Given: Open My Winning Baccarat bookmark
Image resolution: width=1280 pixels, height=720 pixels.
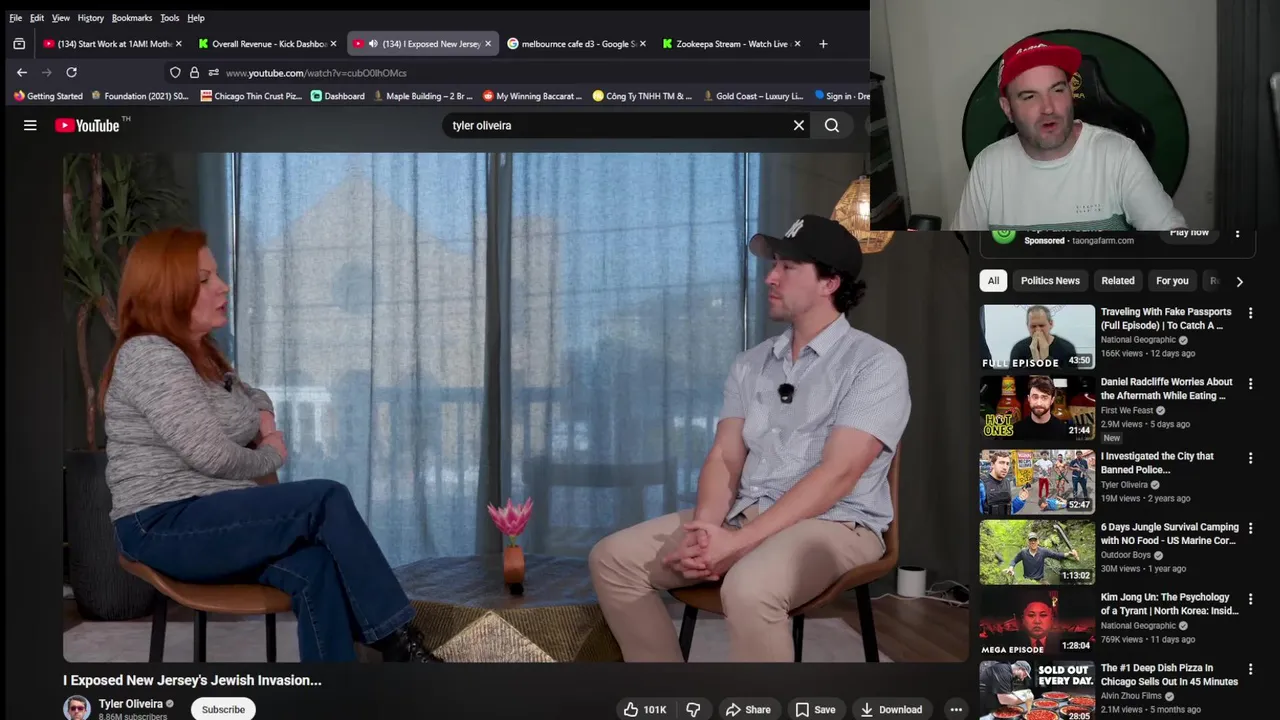Looking at the screenshot, I should click(x=532, y=96).
